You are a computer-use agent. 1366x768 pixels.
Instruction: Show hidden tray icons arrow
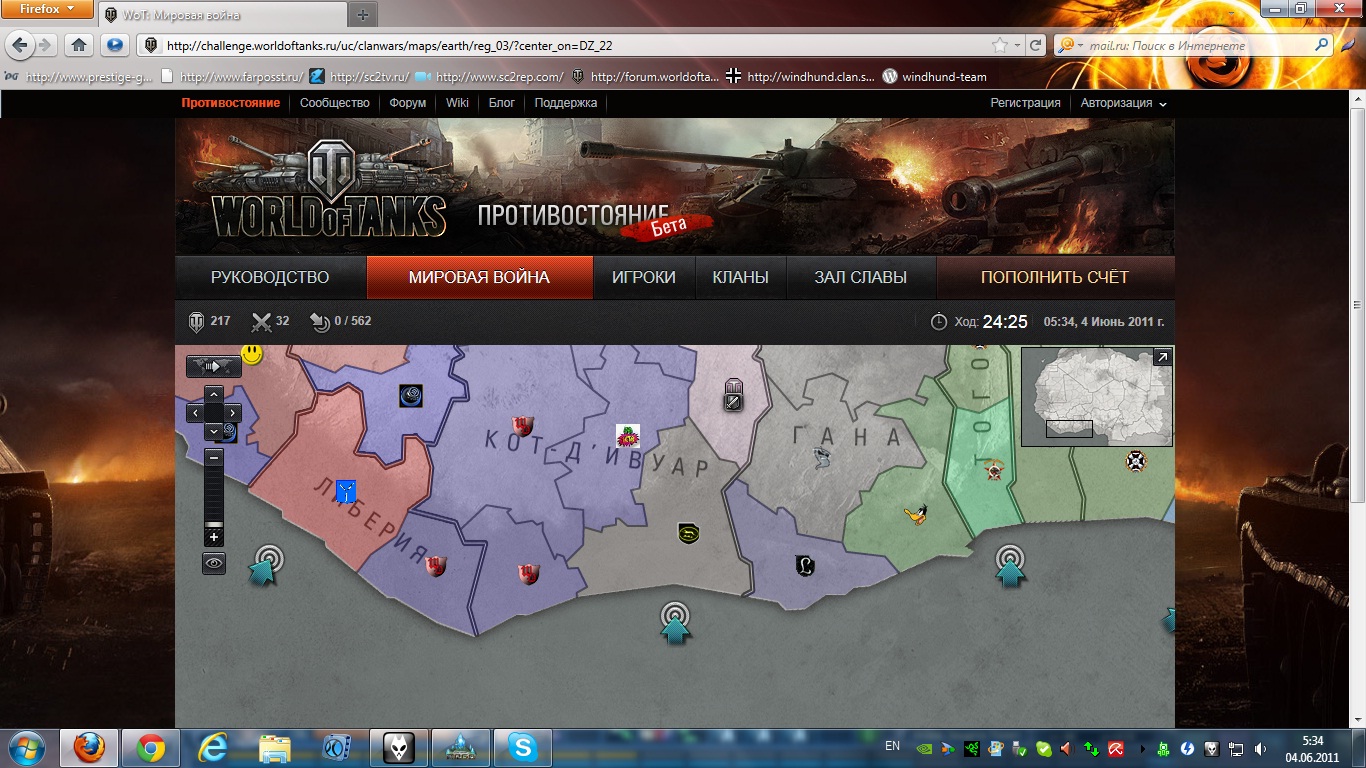tap(1143, 747)
